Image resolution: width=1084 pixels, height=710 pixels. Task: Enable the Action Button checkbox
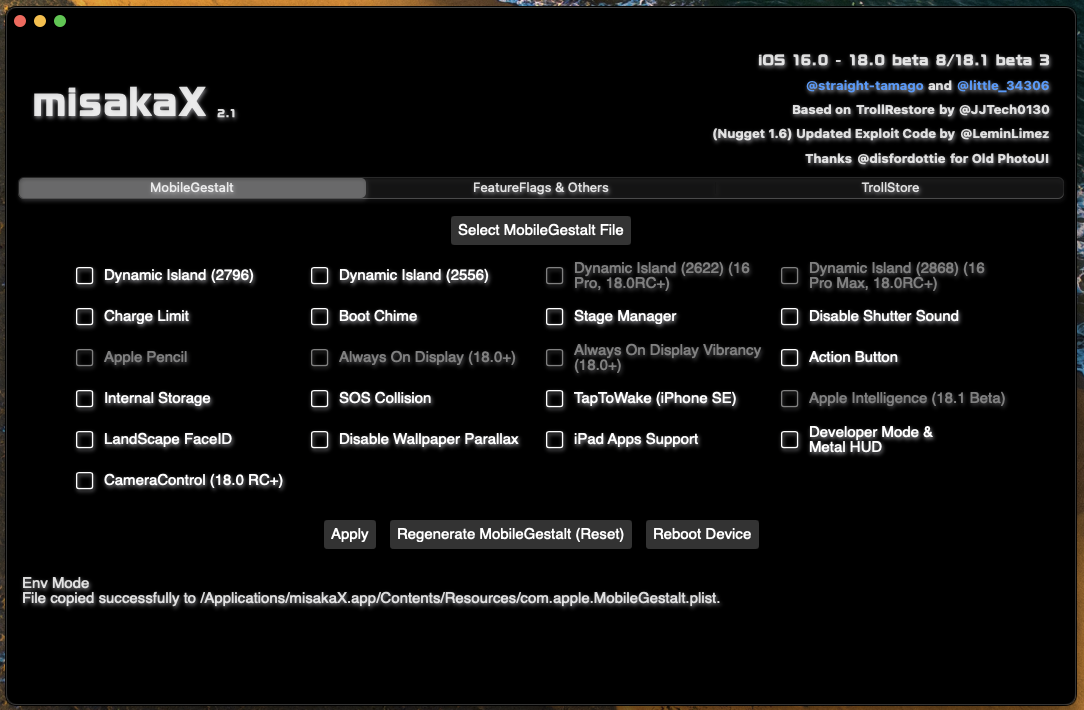coord(789,357)
